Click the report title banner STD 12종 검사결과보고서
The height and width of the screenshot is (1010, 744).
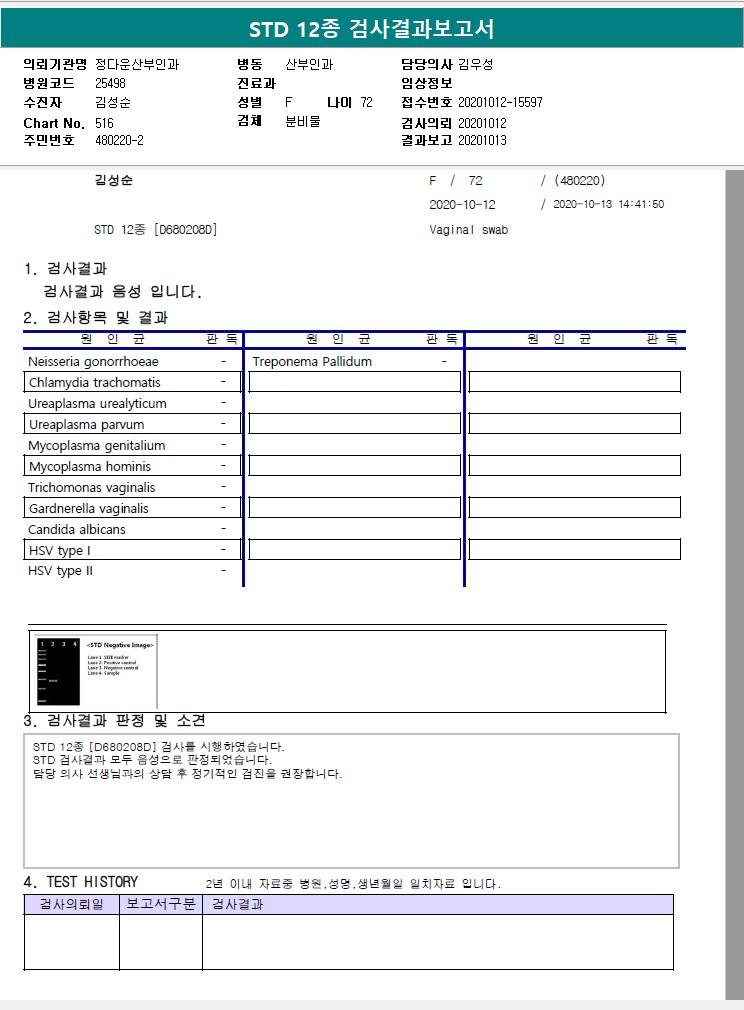[x=372, y=28]
